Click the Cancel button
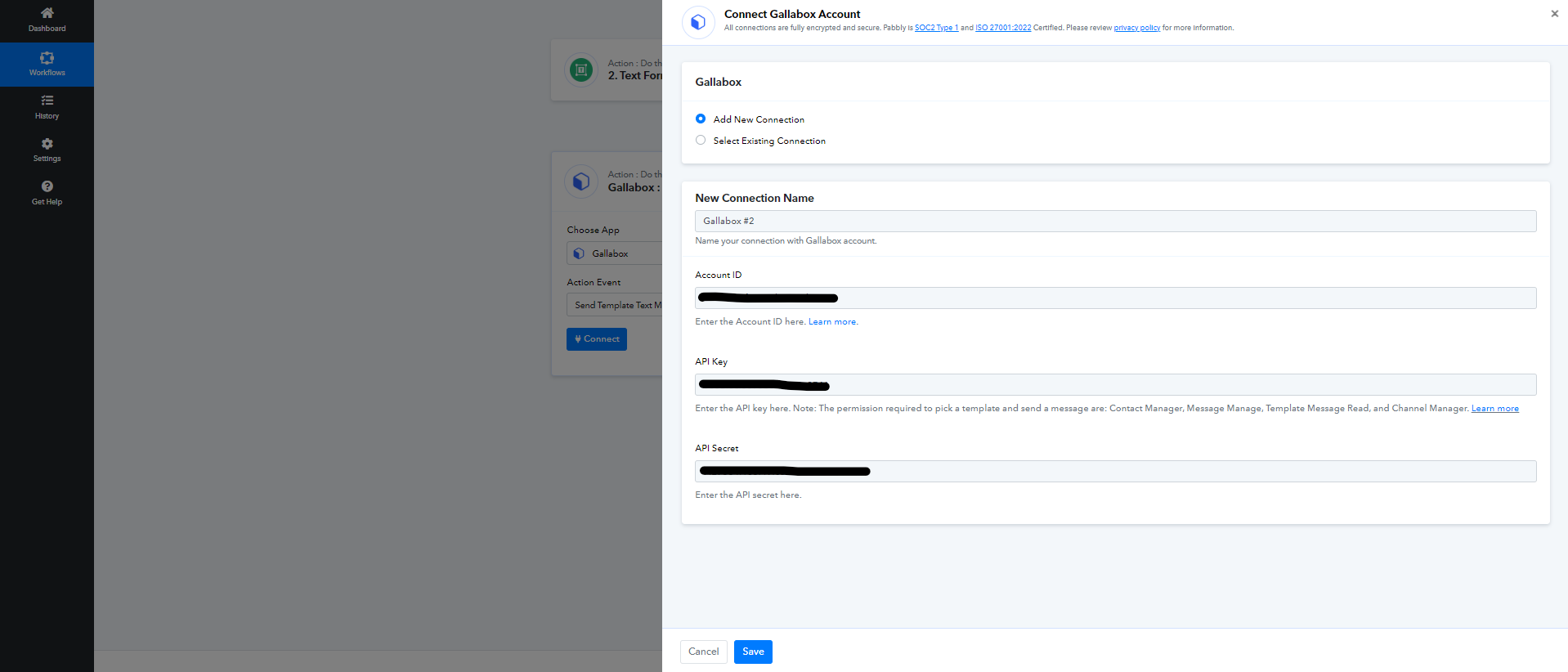1568x672 pixels. click(703, 652)
